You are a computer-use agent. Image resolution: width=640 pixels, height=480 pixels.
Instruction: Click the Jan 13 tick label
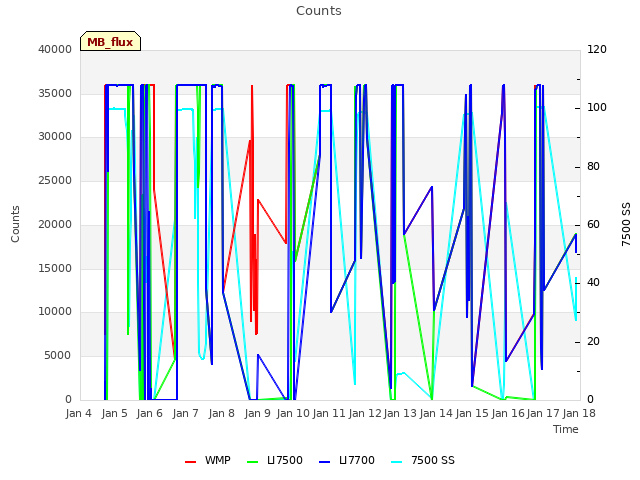click(x=400, y=413)
